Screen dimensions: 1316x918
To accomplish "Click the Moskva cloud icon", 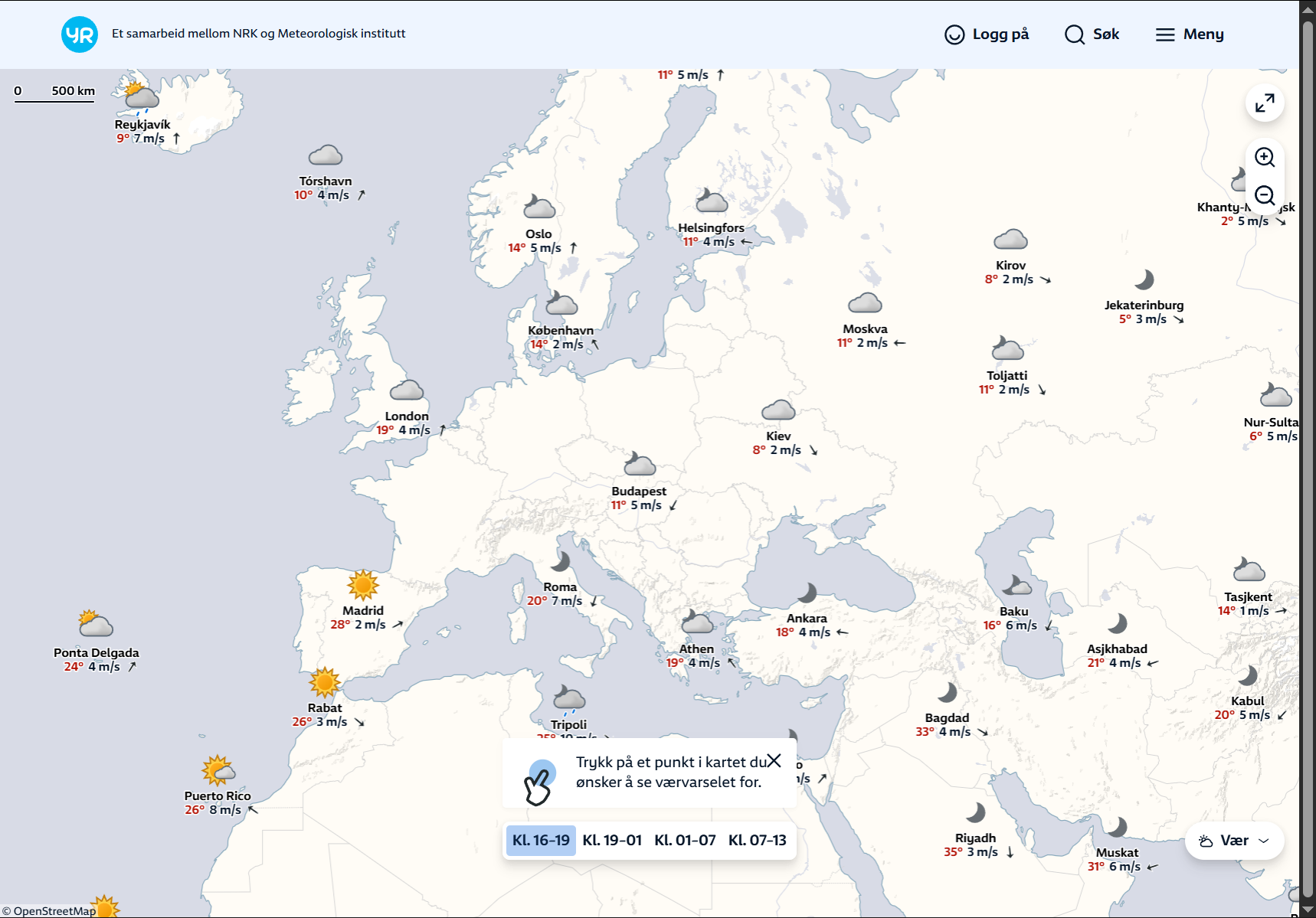I will (x=866, y=302).
